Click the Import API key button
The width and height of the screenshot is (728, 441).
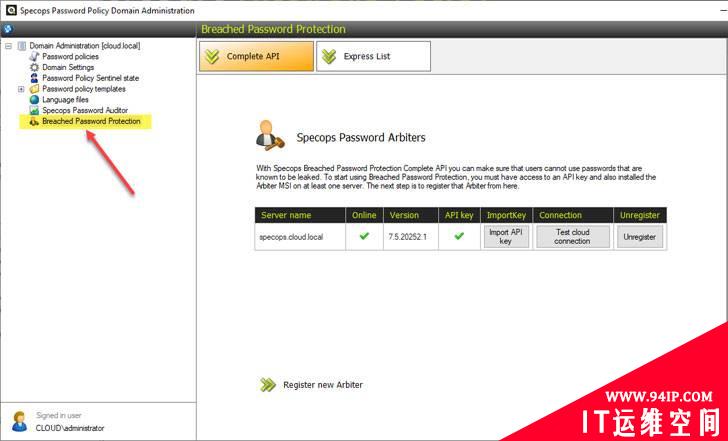506,236
